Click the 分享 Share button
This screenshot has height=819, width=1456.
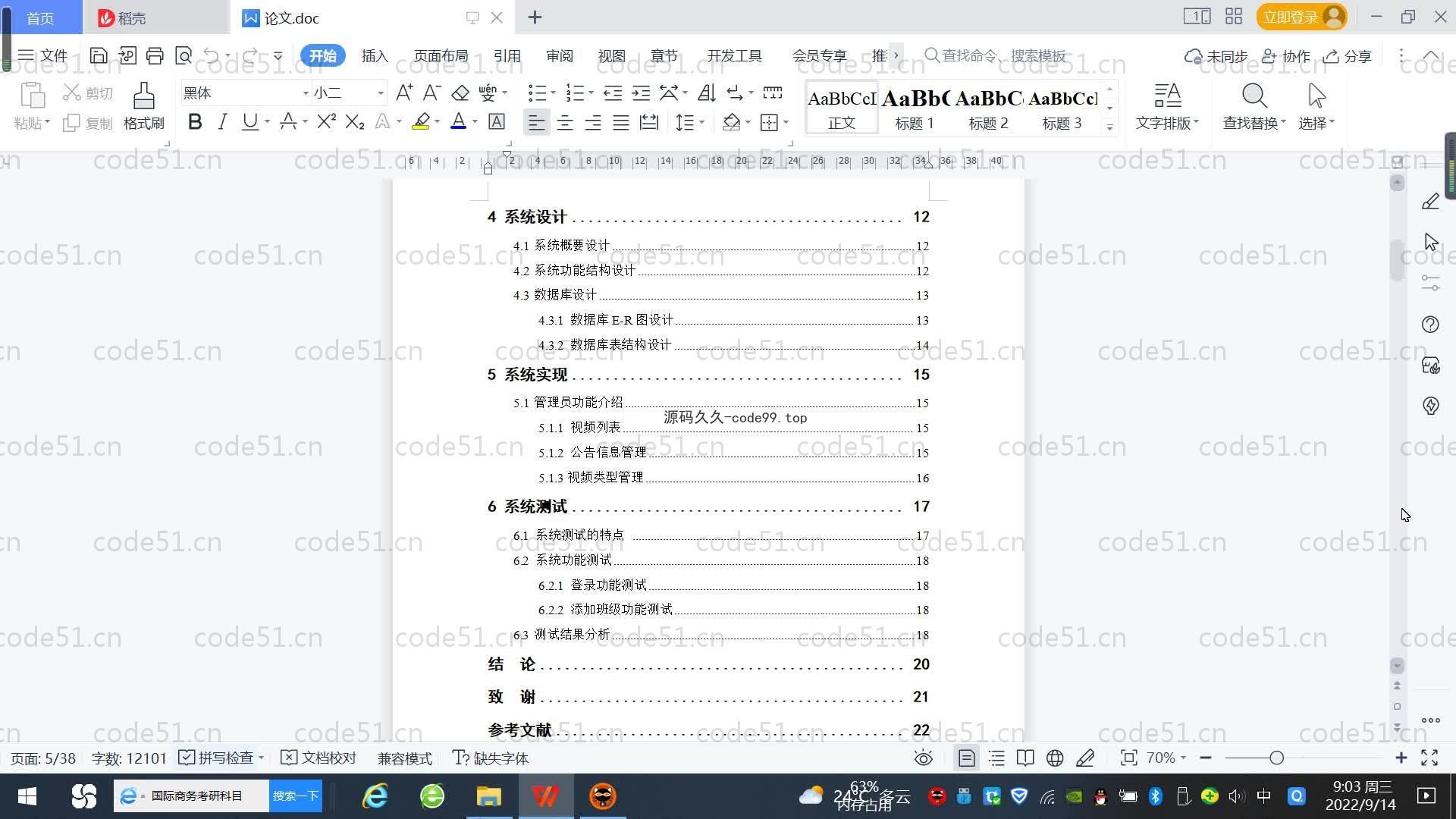(1348, 56)
